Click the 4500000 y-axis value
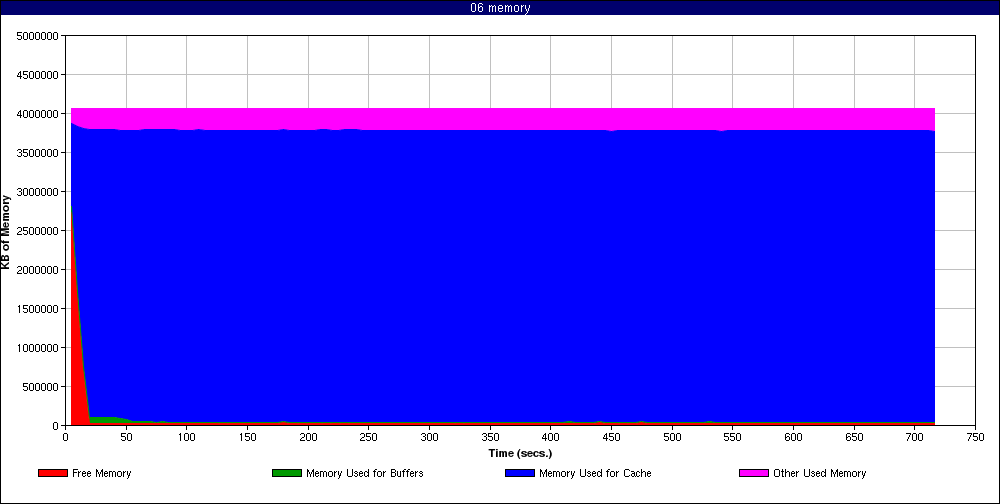The height and width of the screenshot is (504, 1000). (39, 75)
